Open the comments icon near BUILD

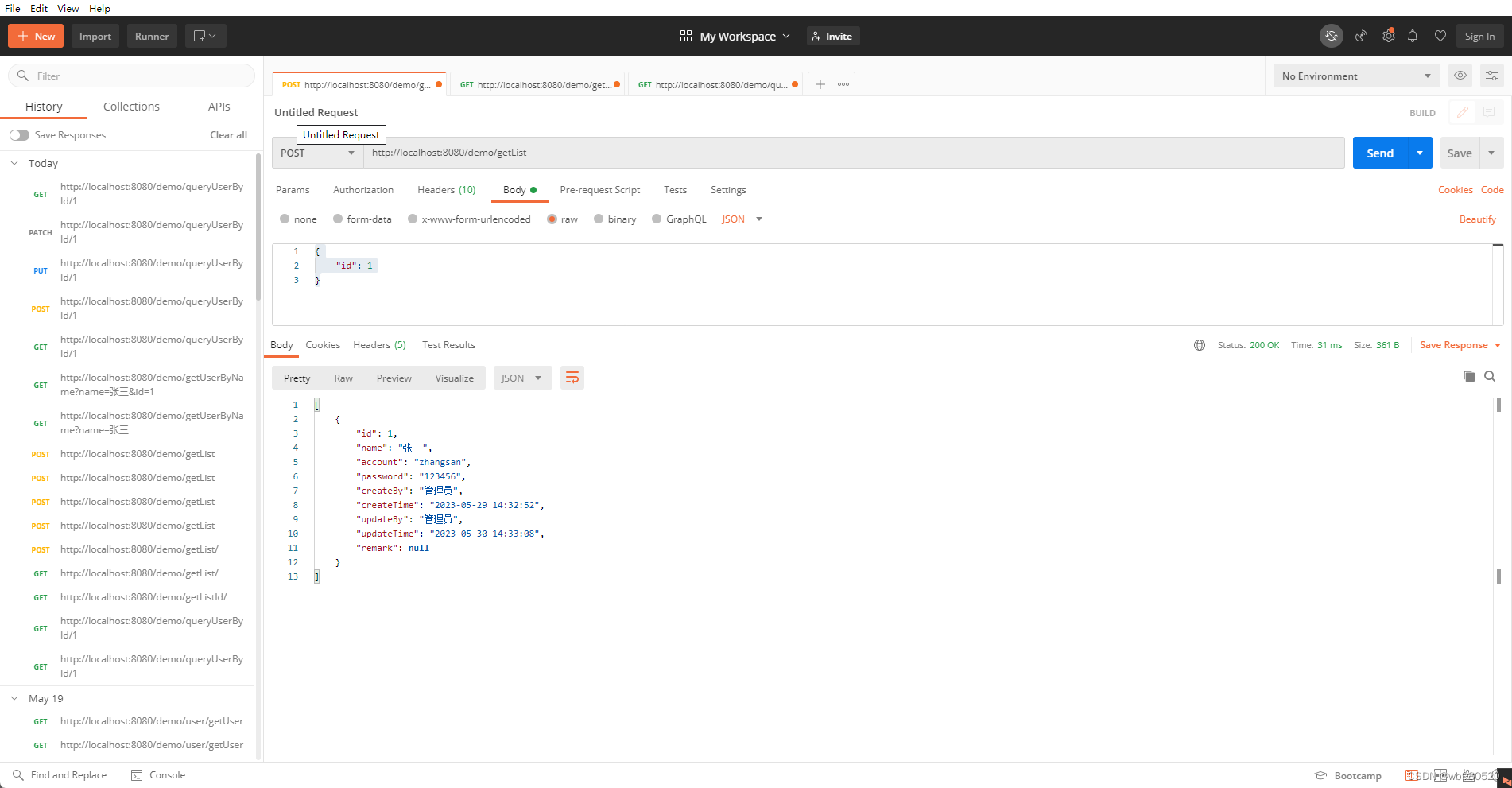tap(1489, 112)
